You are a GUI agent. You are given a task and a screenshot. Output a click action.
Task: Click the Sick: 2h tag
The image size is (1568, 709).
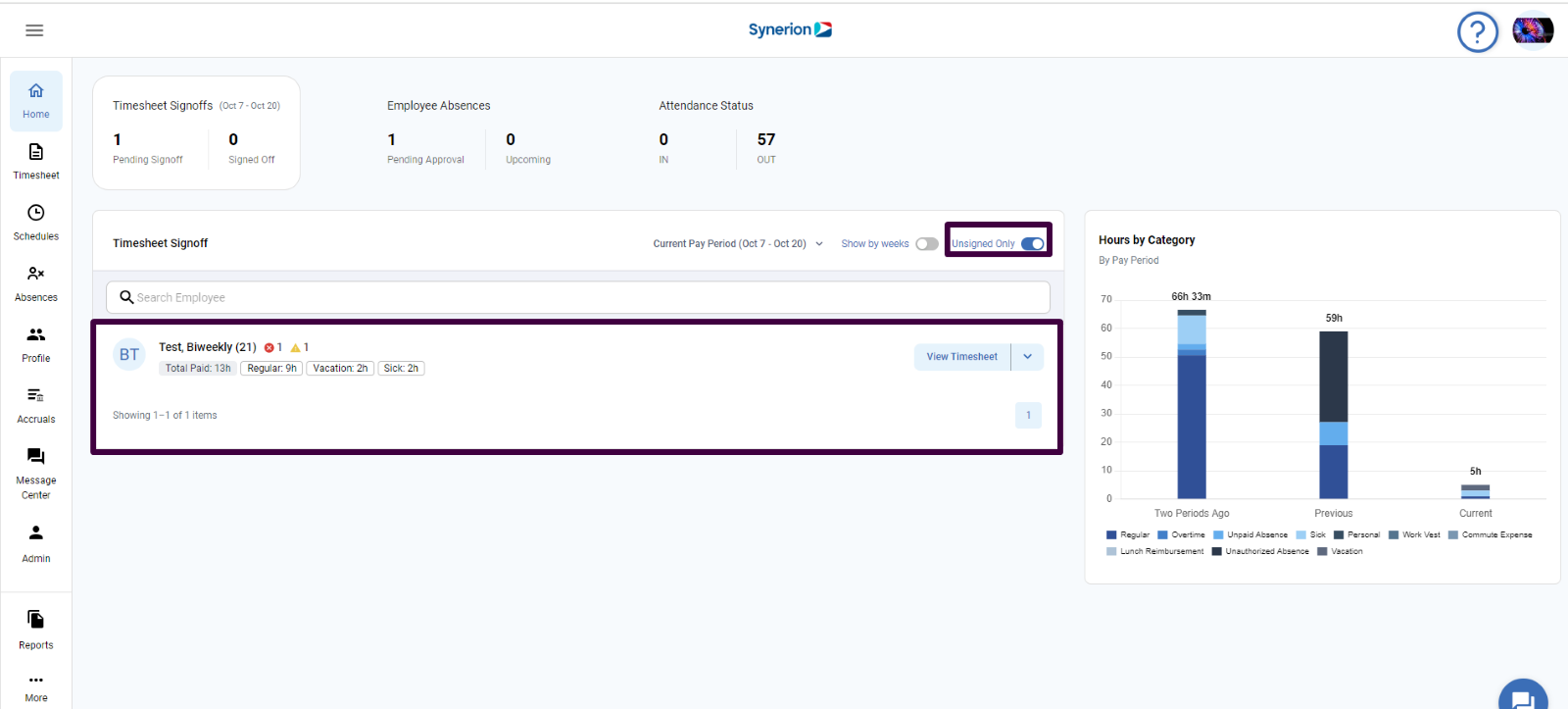pos(401,369)
